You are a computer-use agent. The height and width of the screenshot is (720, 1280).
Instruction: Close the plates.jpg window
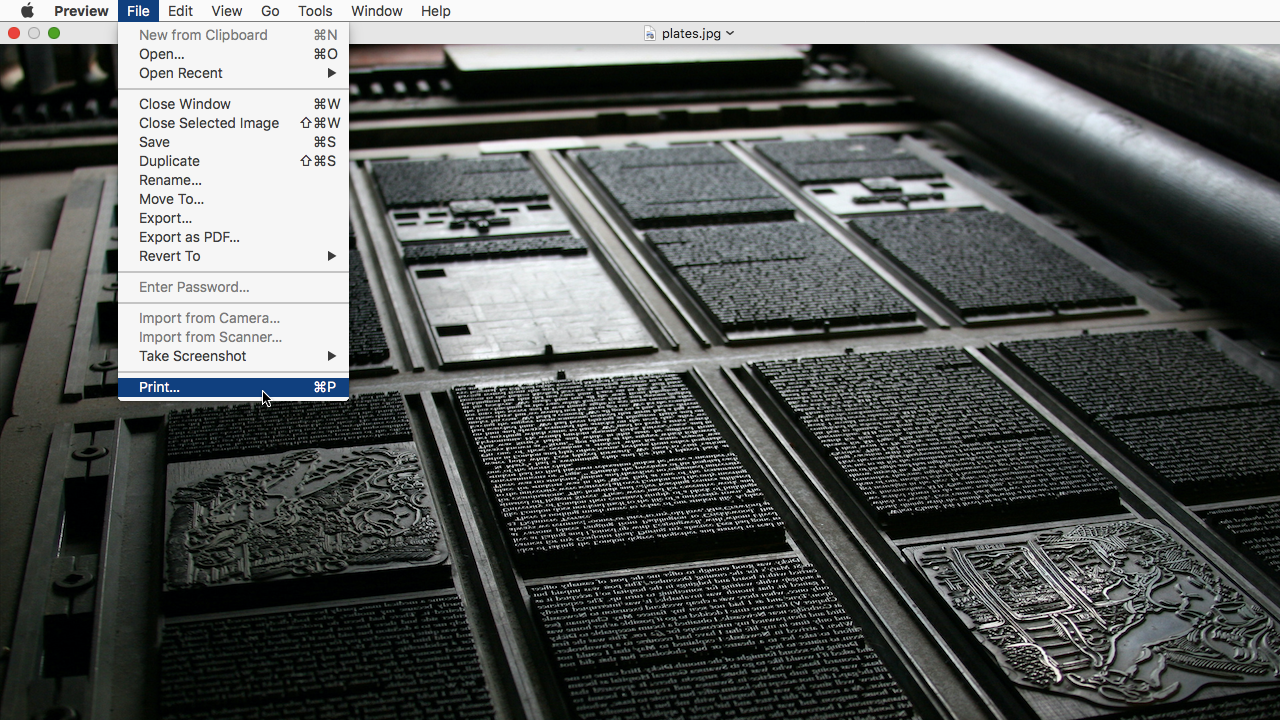[x=14, y=33]
